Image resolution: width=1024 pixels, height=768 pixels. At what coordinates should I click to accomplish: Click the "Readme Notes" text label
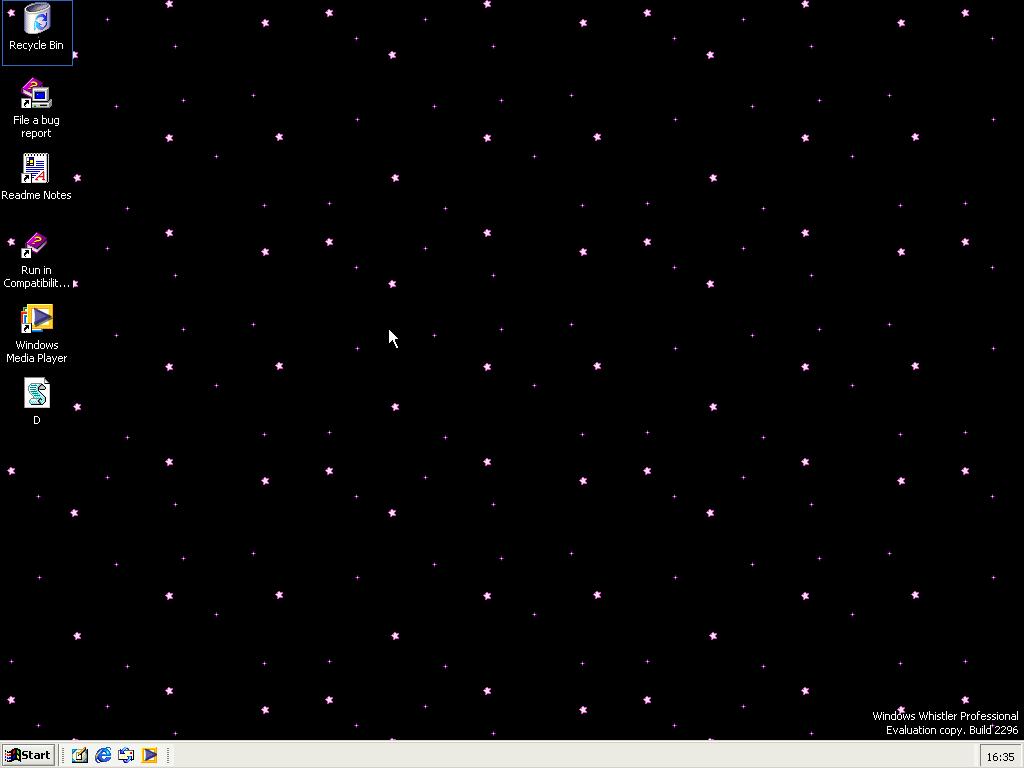click(x=36, y=195)
